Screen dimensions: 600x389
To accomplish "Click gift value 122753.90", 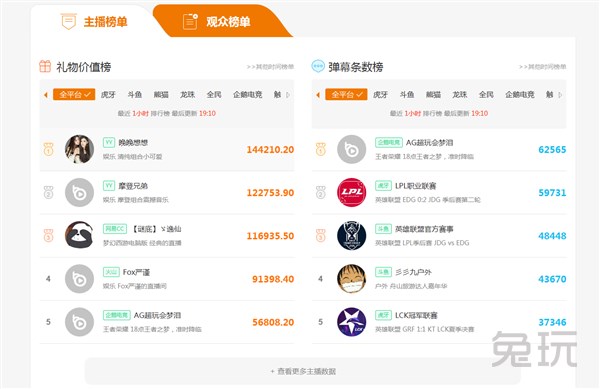I will (270, 193).
